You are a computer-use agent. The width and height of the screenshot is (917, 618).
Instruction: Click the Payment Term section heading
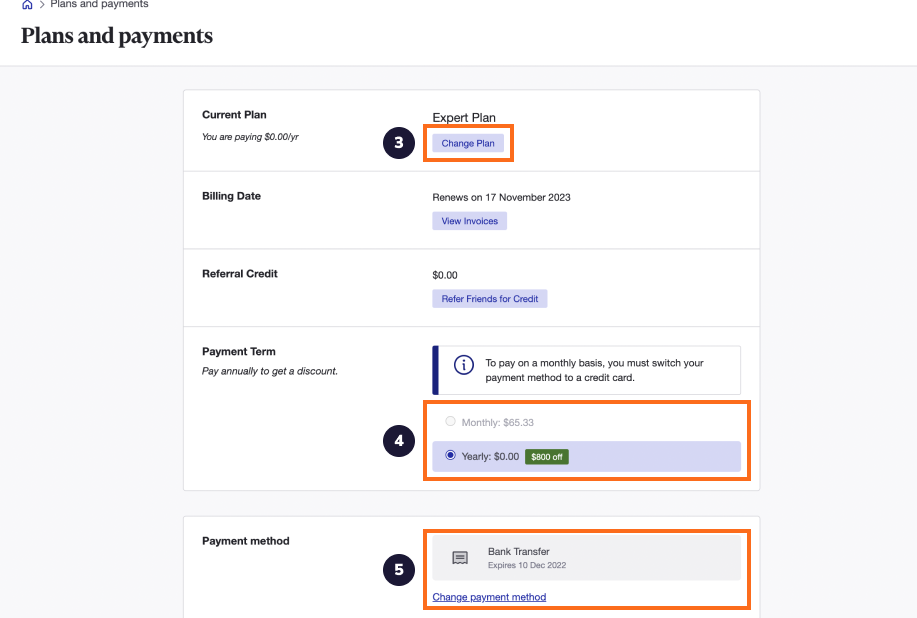[x=238, y=351]
